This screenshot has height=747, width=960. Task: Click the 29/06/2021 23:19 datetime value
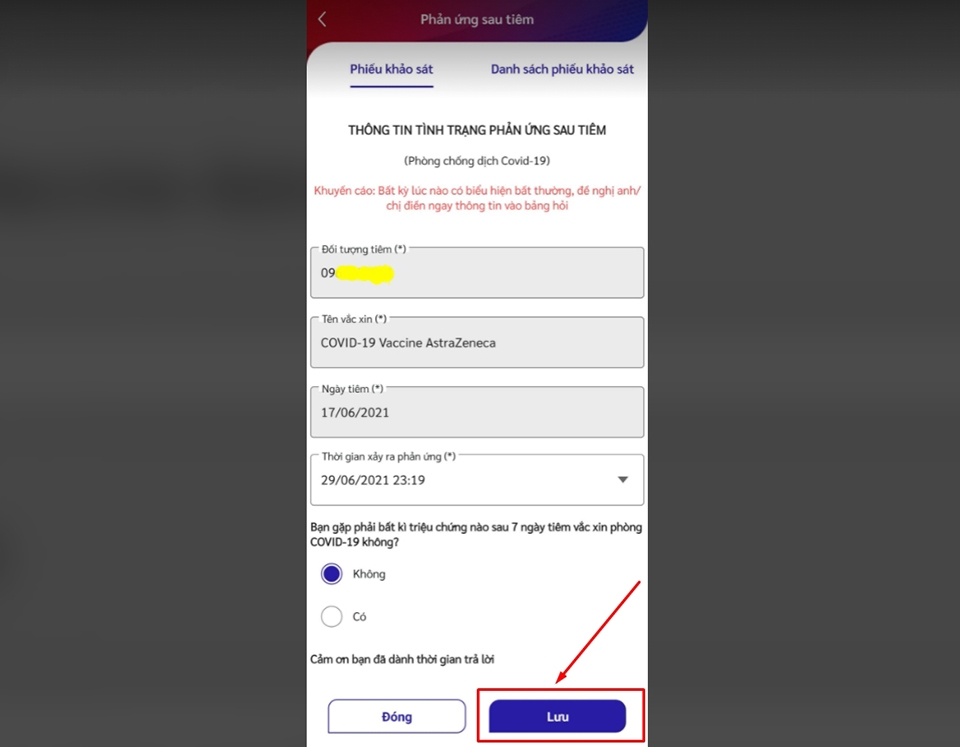pyautogui.click(x=373, y=480)
